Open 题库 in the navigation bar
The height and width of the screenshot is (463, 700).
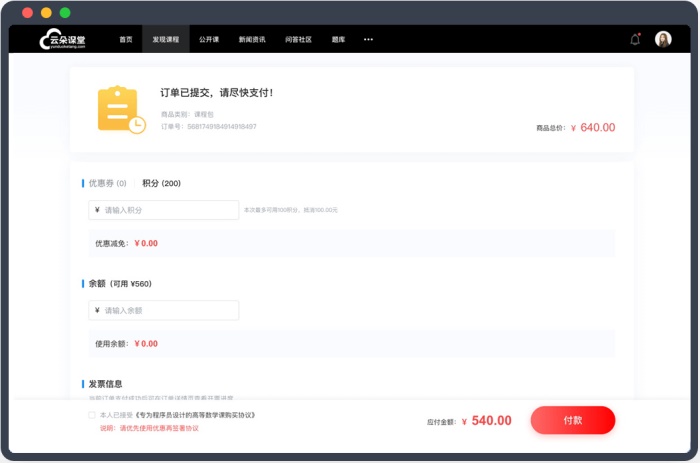[338, 39]
